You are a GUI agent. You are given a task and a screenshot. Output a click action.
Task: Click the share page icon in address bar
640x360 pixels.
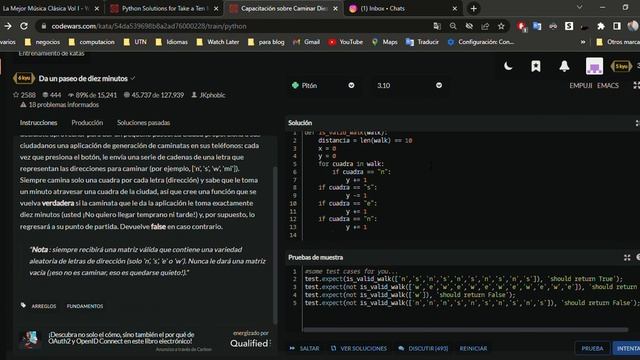click(485, 26)
